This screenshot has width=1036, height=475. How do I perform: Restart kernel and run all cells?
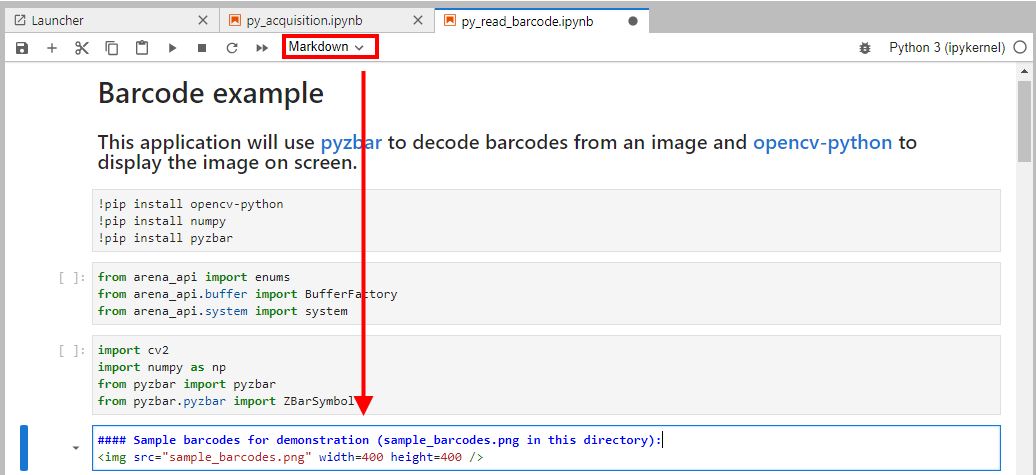262,47
